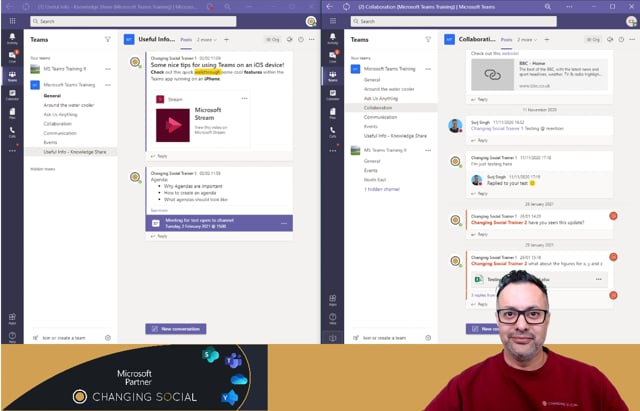
Task: Open MS Teams Training II options in right window
Action: (x=428, y=150)
